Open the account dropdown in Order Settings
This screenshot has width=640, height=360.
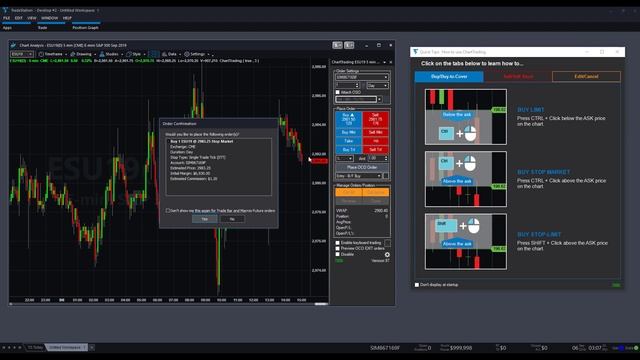pos(362,77)
